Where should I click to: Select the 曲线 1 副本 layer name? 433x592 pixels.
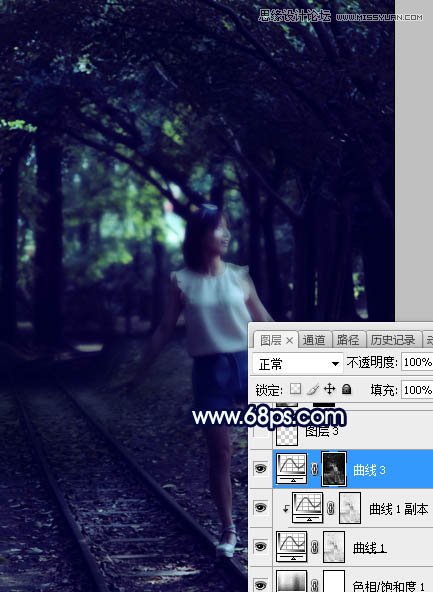pos(399,509)
